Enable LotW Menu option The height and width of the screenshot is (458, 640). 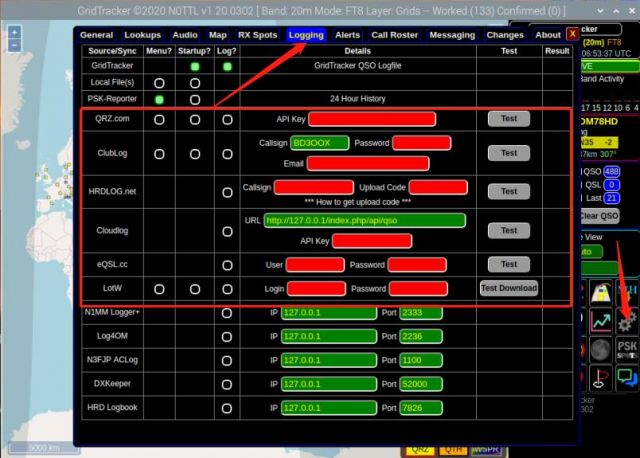pos(159,289)
